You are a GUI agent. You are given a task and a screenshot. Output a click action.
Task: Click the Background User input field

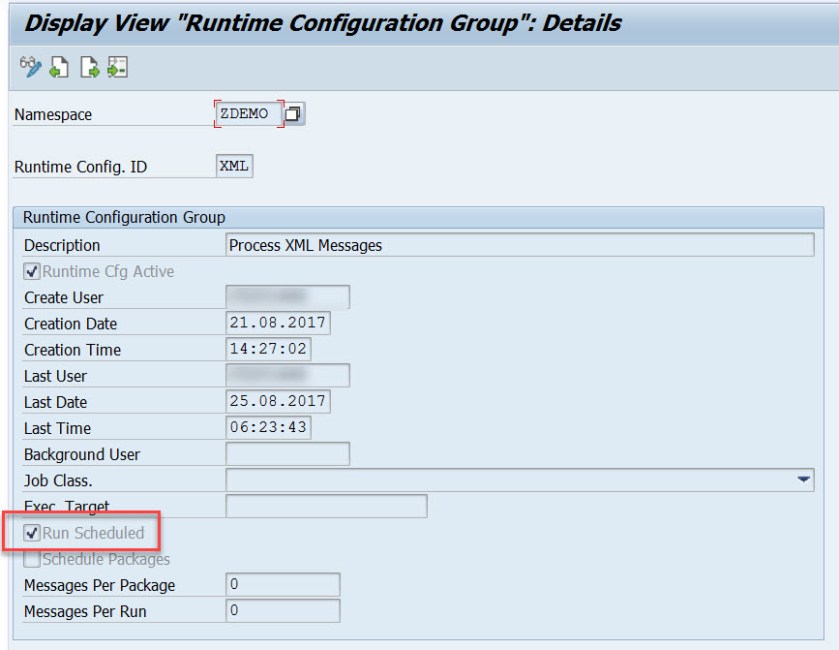click(x=287, y=454)
